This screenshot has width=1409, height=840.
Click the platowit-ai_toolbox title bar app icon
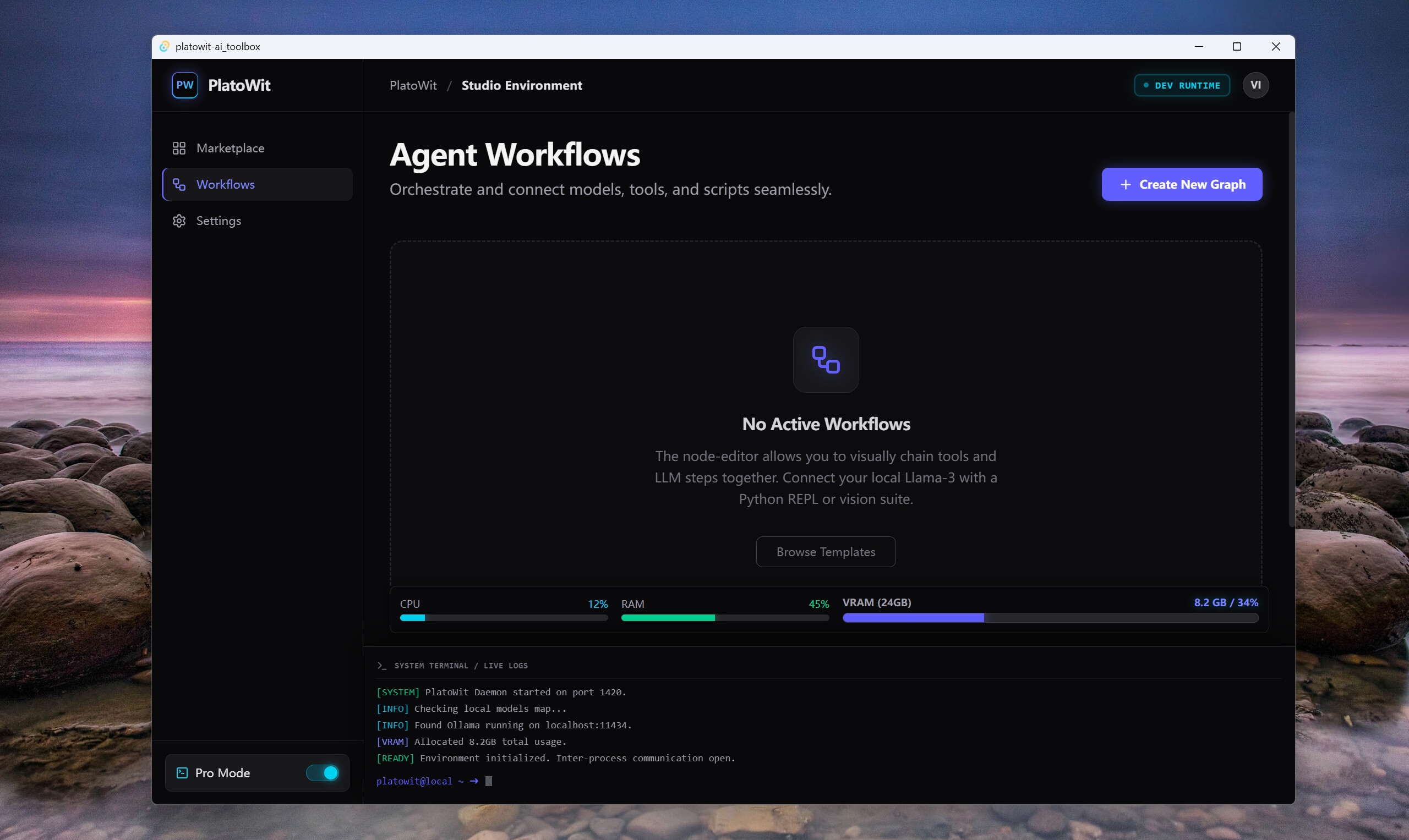click(x=164, y=46)
